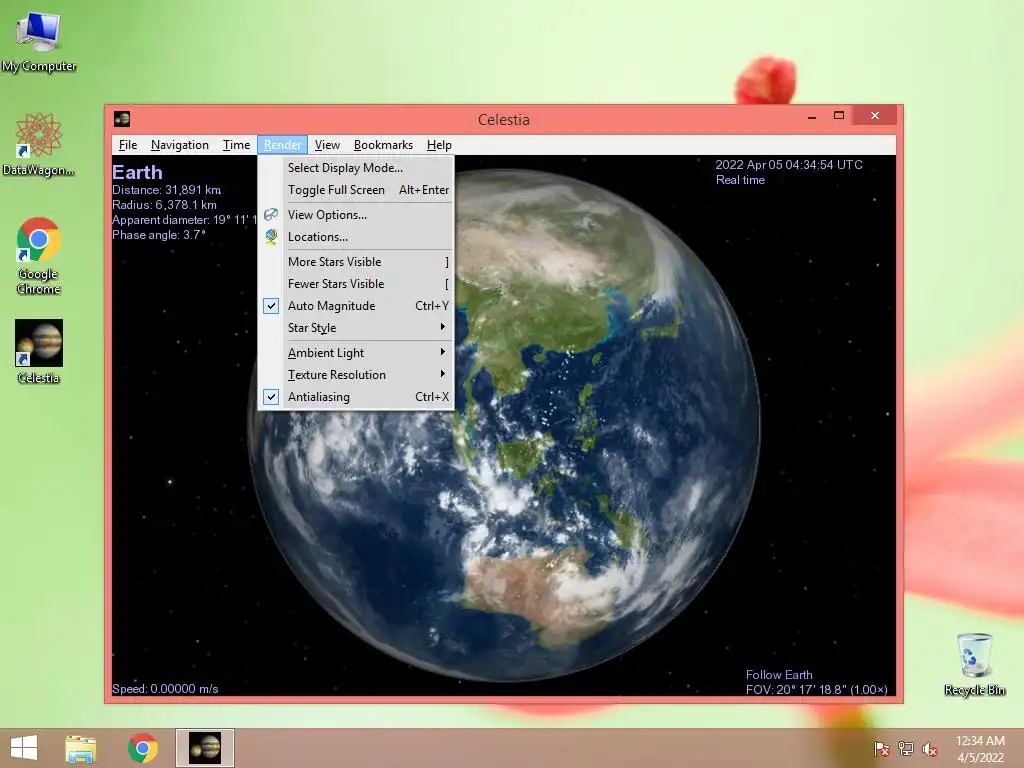
Task: Choose Toggle Full Screen
Action: tap(355, 190)
